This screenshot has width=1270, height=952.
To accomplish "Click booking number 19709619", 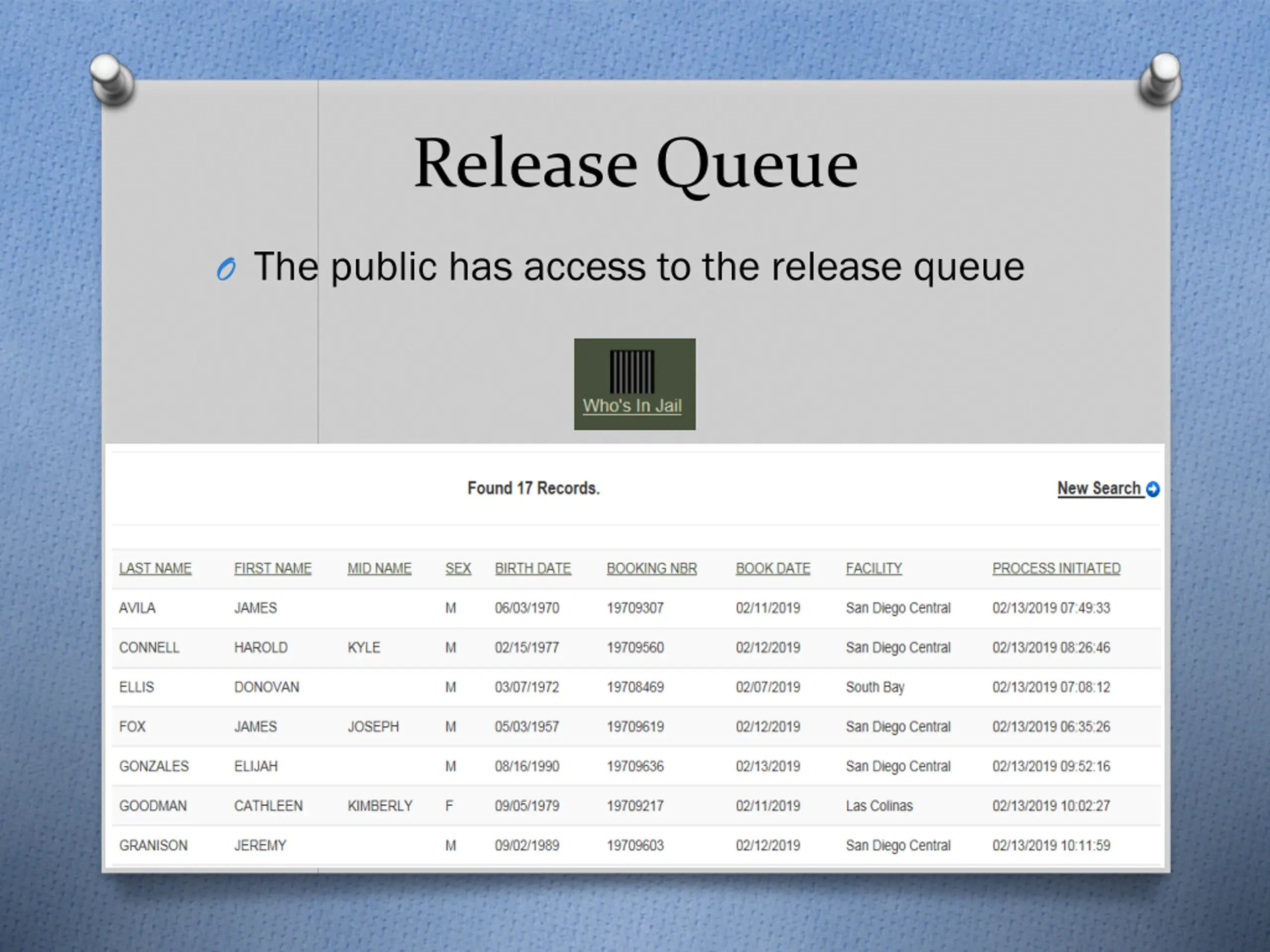I will (635, 727).
